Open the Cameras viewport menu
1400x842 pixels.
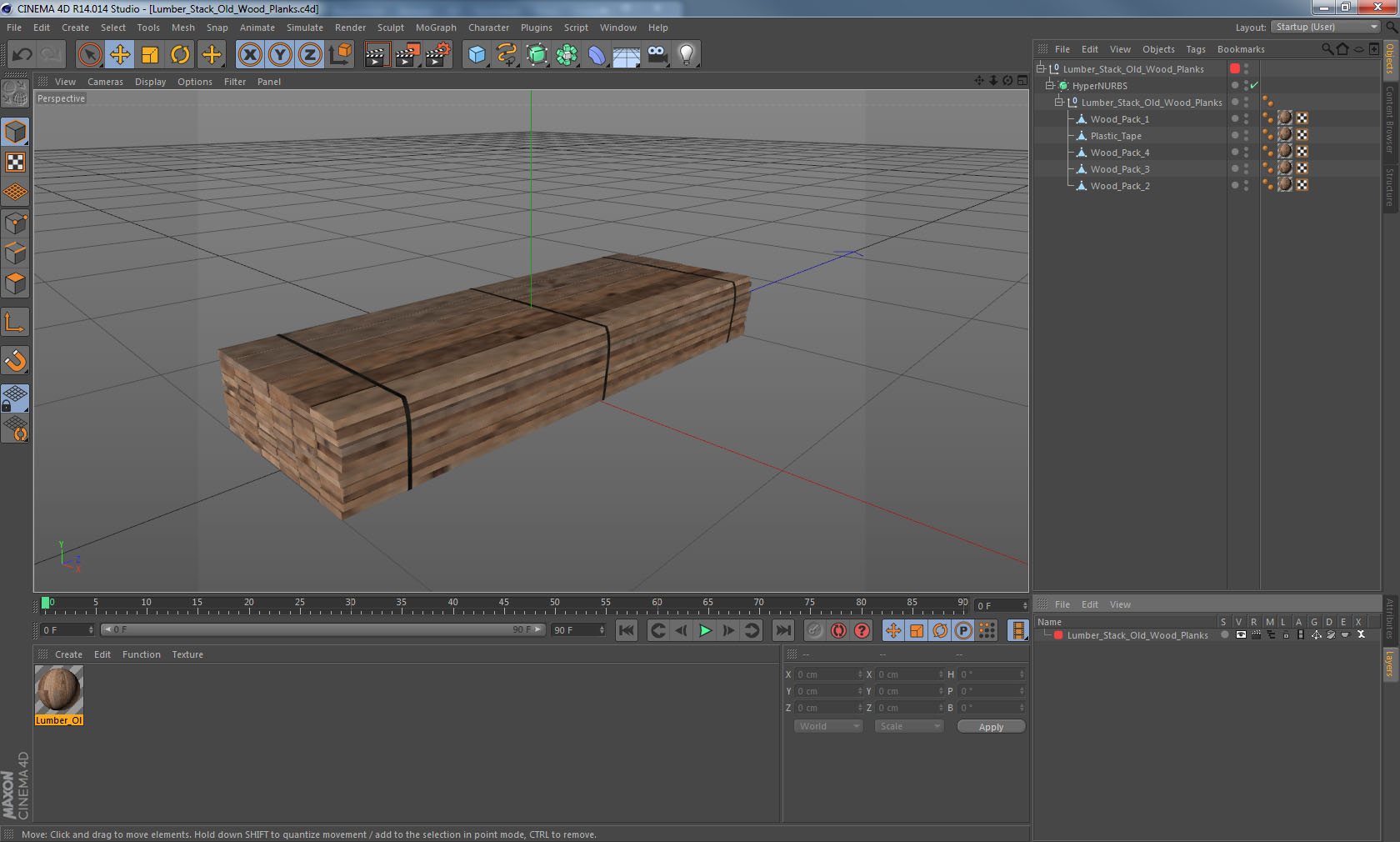coord(105,82)
